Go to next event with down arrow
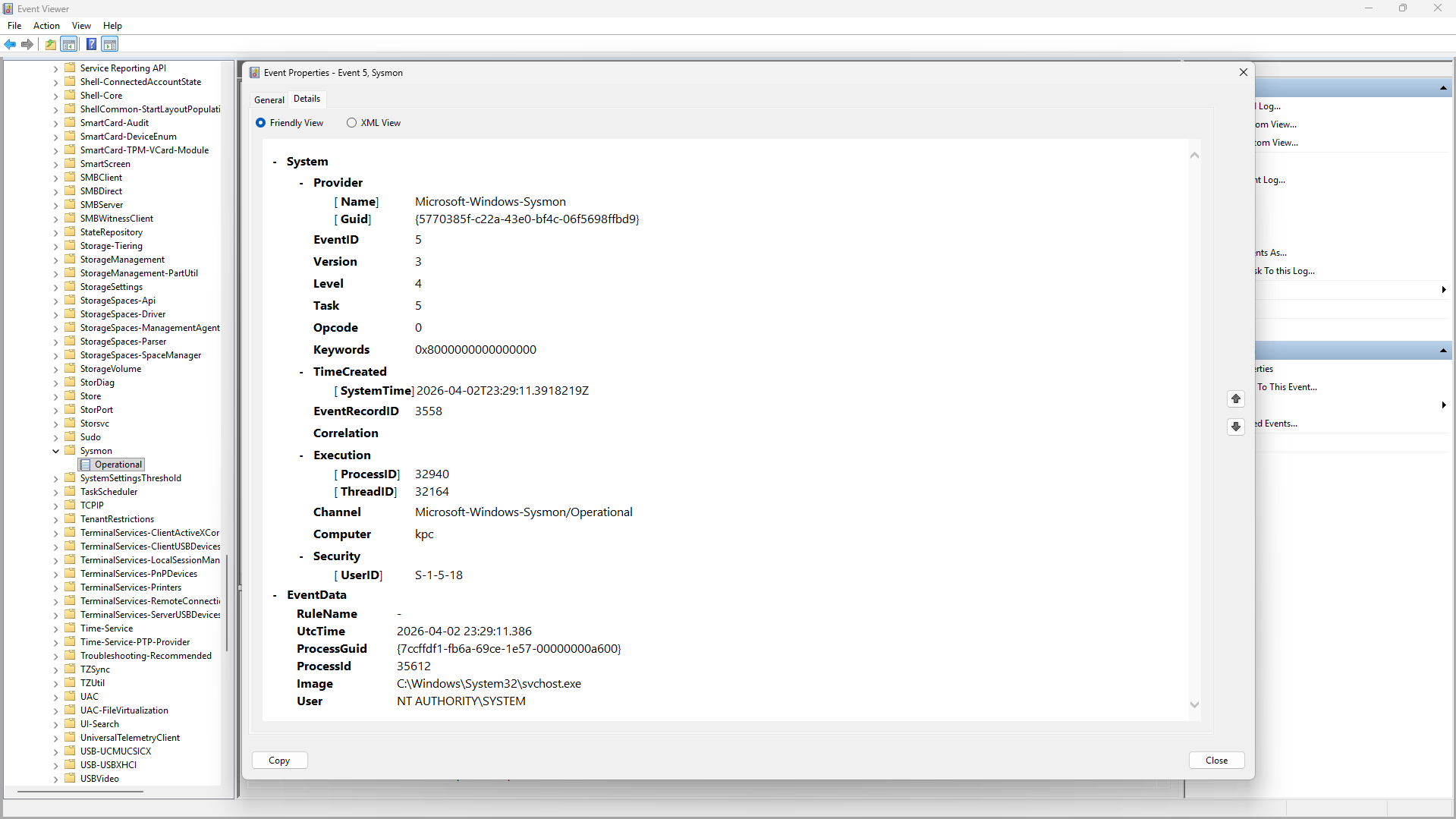The width and height of the screenshot is (1456, 819). coord(1236,427)
